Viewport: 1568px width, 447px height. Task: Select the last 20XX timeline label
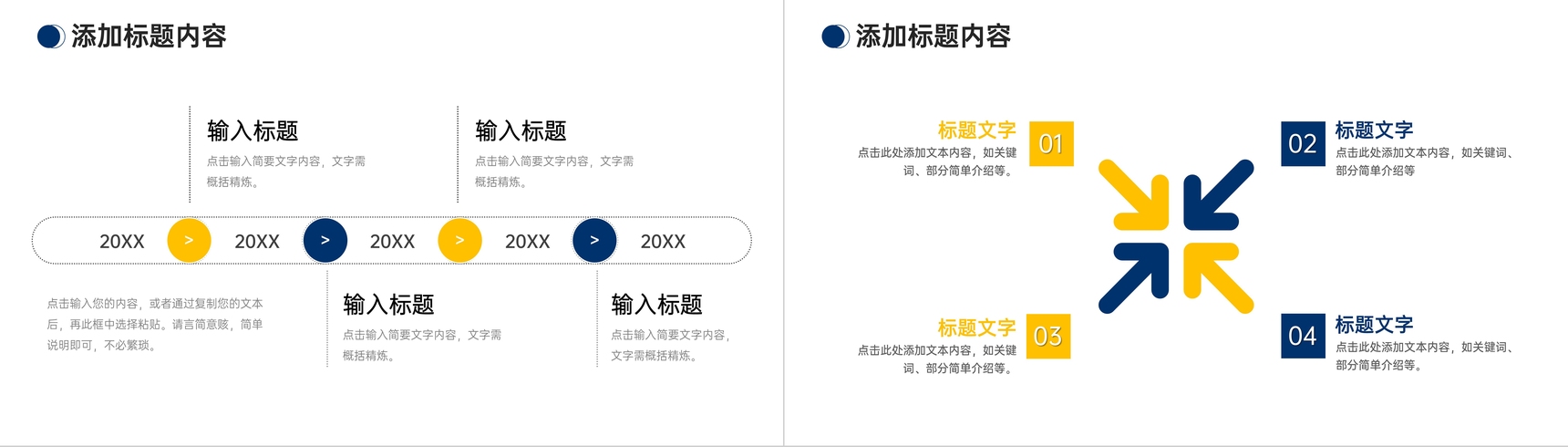(x=663, y=242)
